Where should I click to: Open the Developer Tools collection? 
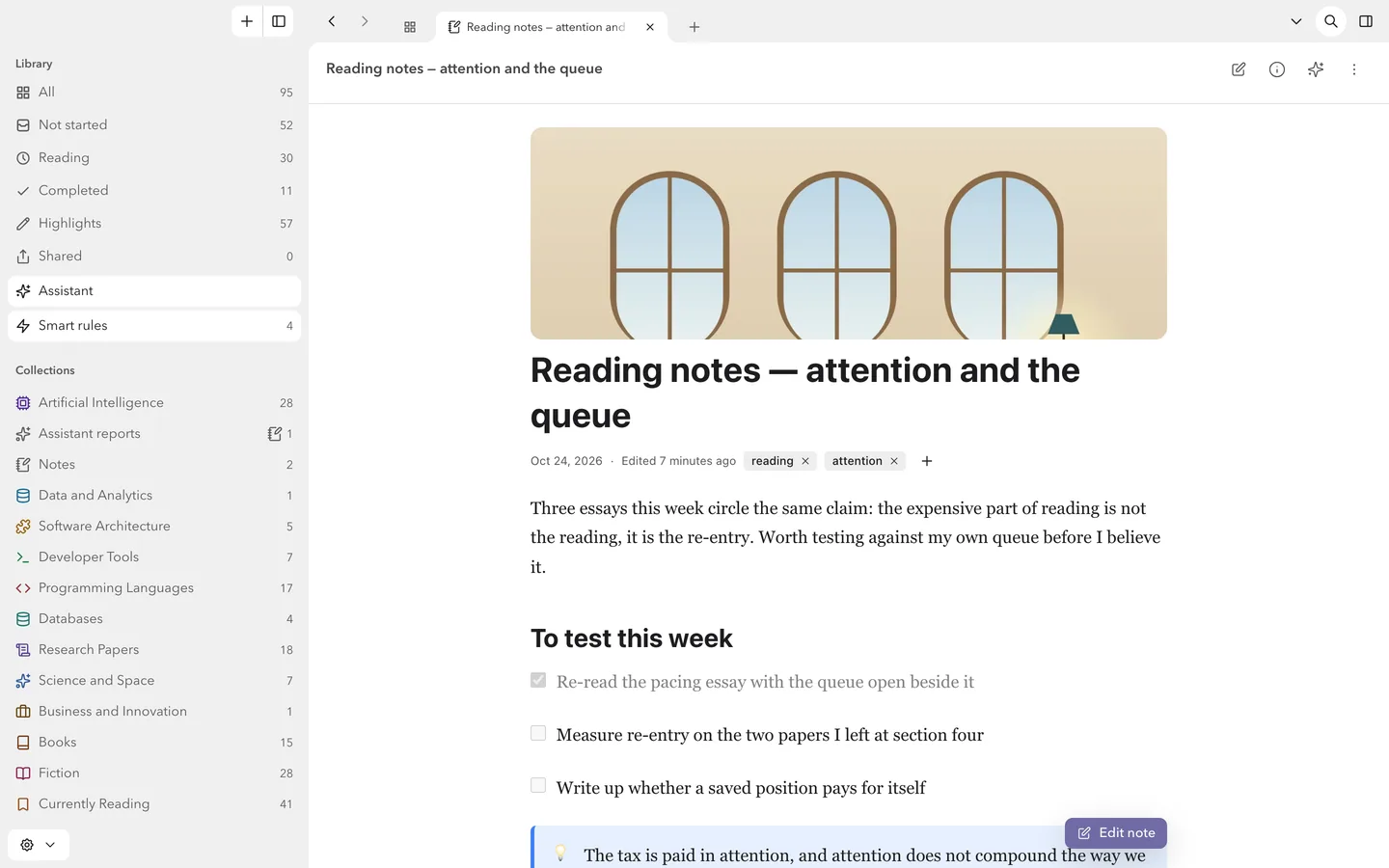tap(154, 557)
